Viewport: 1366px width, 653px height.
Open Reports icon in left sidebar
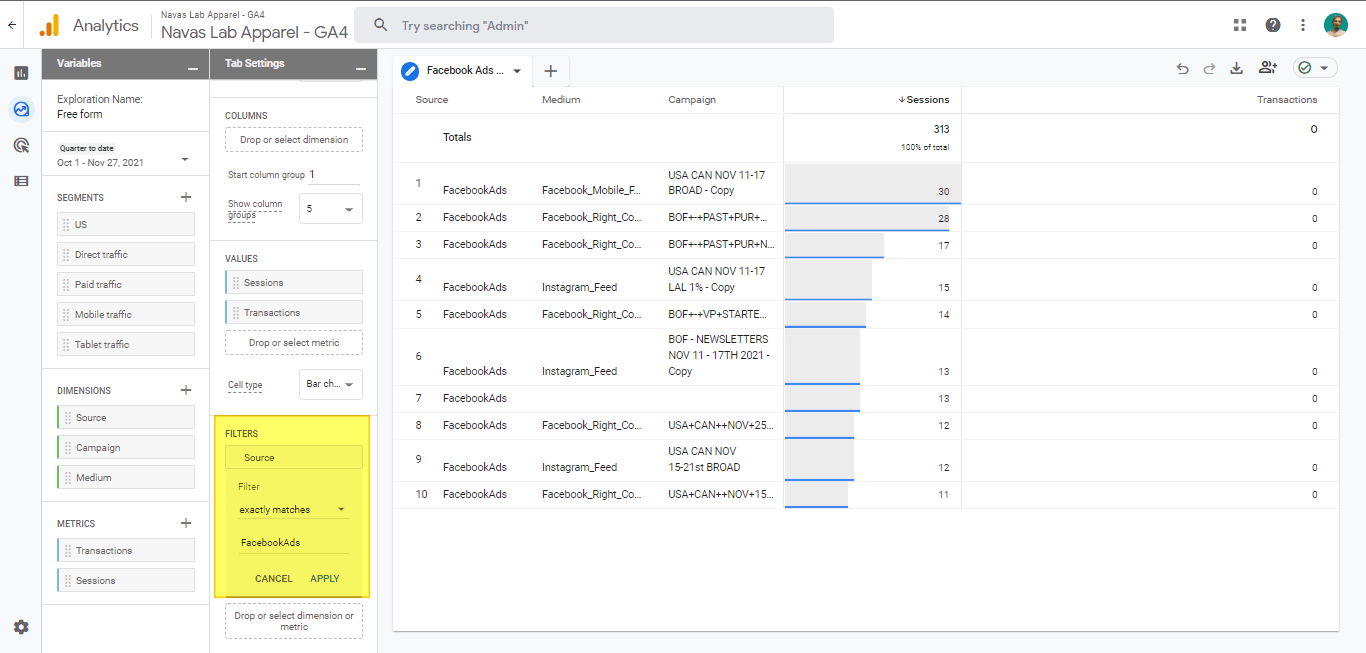pos(21,73)
